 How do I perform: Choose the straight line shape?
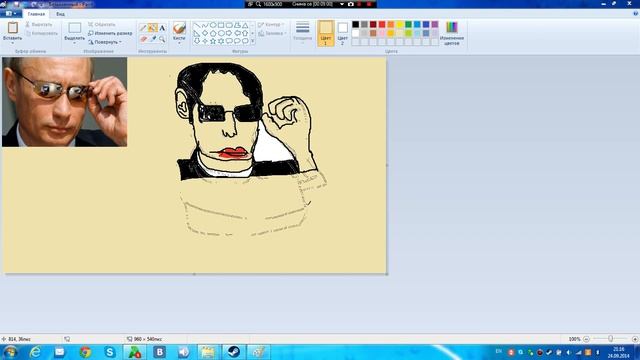point(197,25)
